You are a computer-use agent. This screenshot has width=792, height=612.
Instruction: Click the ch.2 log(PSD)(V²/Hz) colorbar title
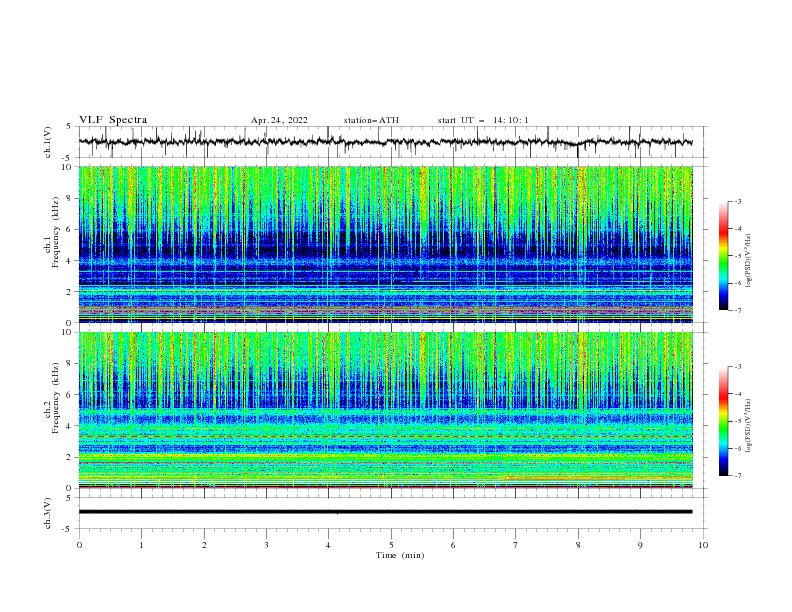tap(749, 425)
